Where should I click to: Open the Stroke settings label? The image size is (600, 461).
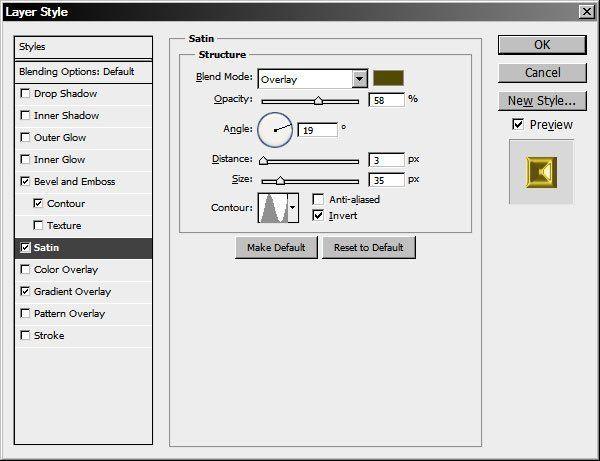click(x=49, y=336)
